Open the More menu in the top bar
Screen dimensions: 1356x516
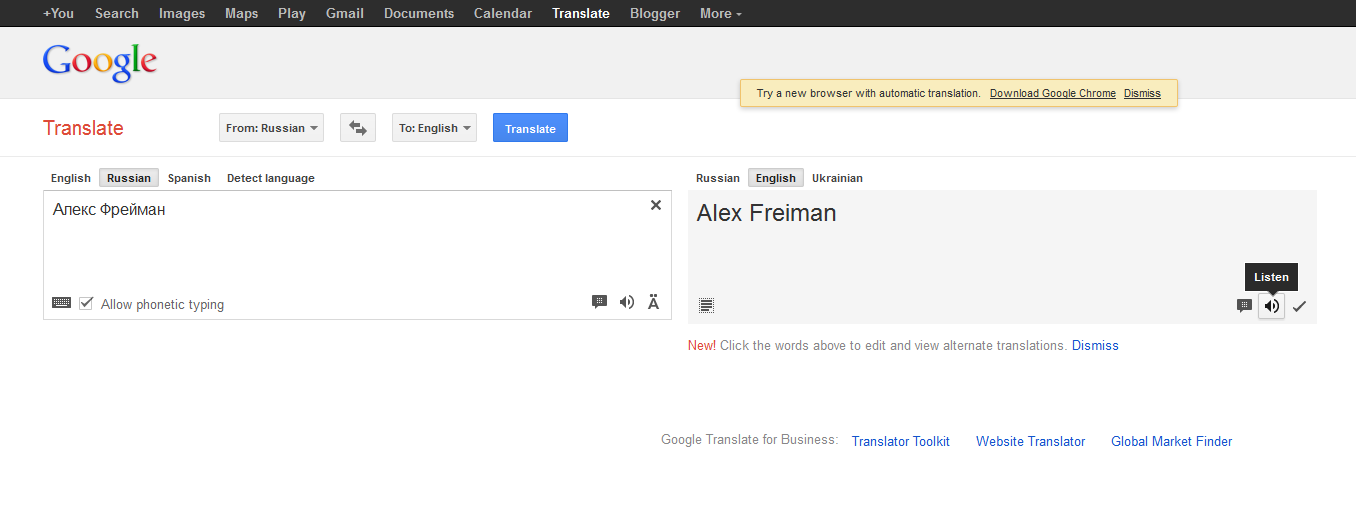721,13
